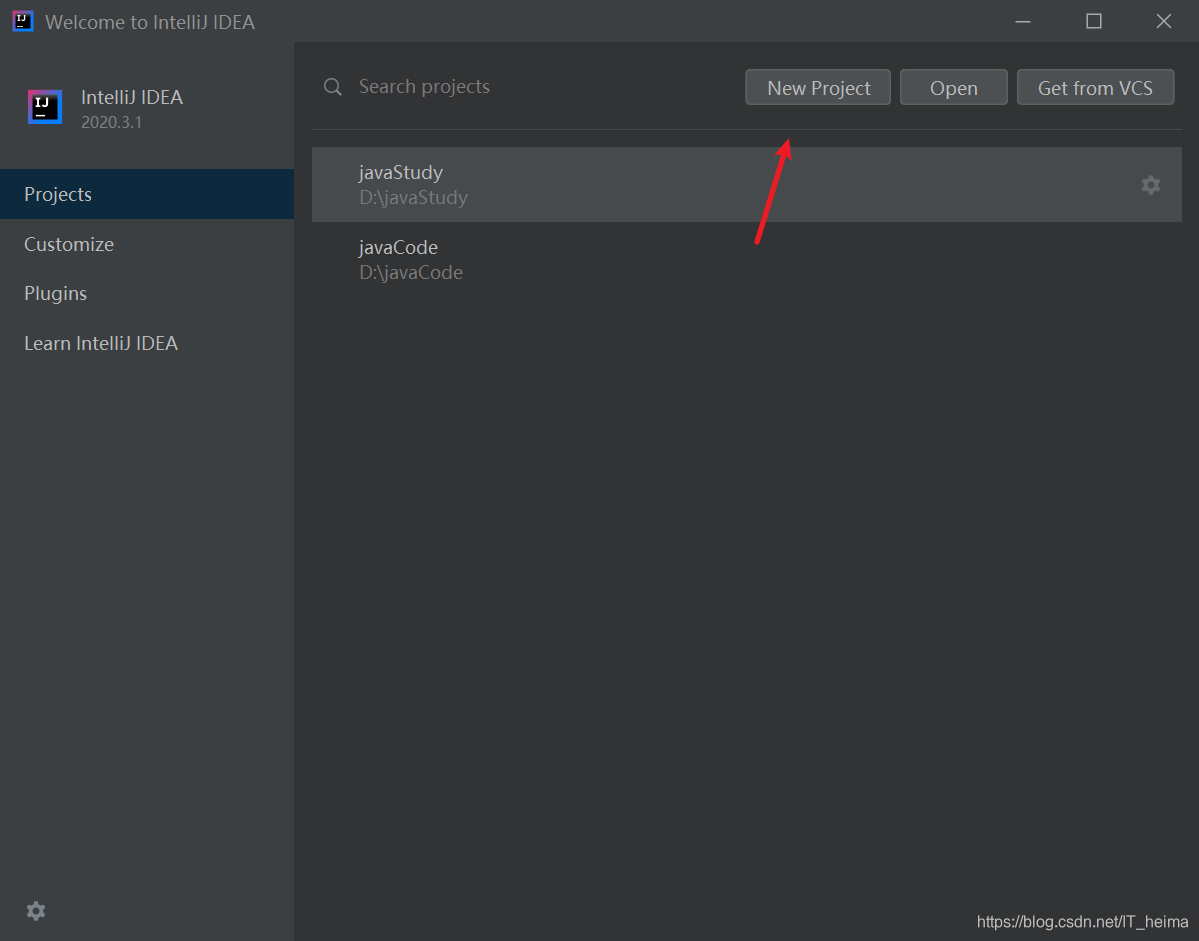The height and width of the screenshot is (941, 1199).
Task: Click the D:\javaStudy path text
Action: coord(413,197)
